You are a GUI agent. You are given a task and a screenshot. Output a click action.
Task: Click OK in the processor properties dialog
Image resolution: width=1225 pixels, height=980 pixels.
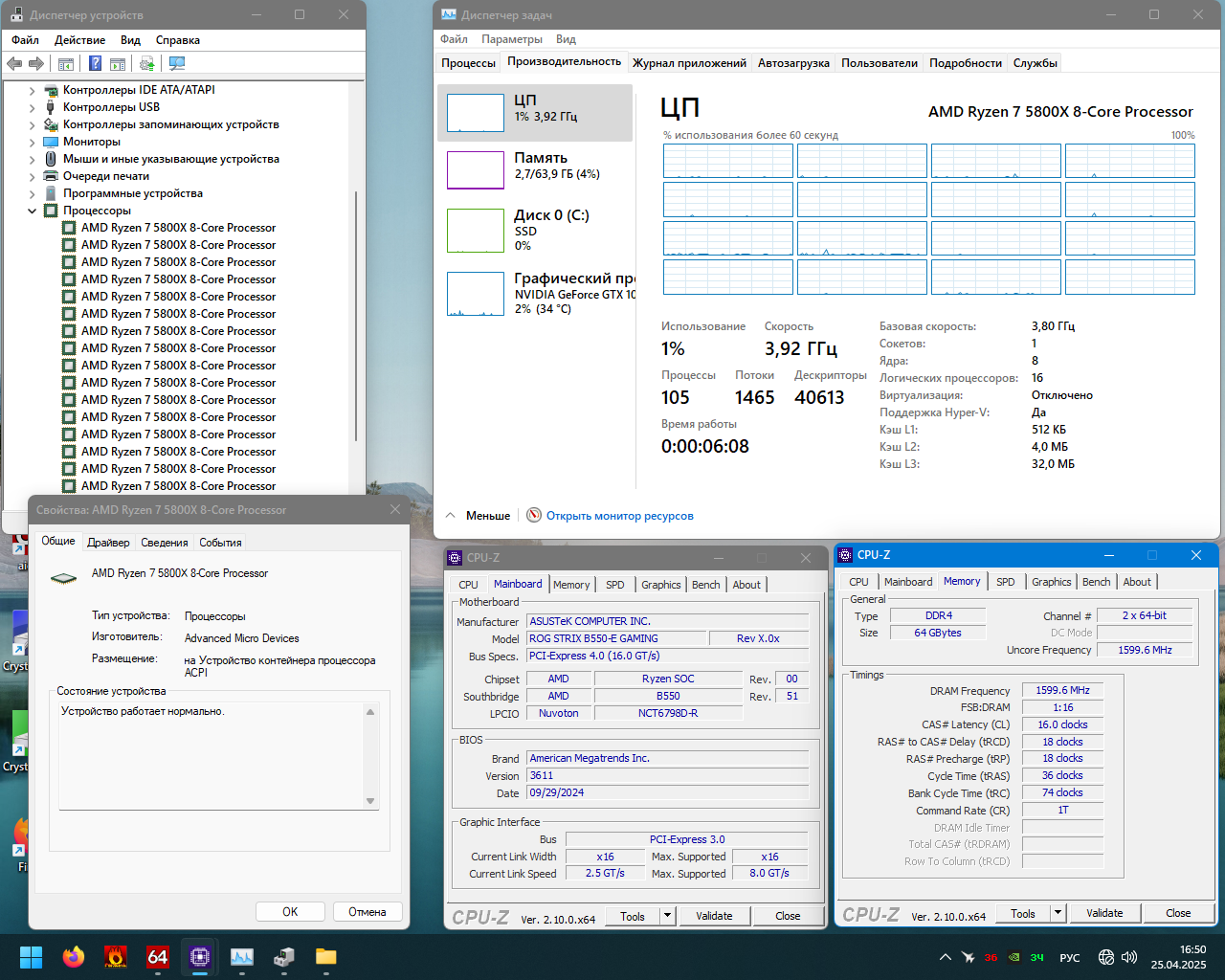[290, 912]
